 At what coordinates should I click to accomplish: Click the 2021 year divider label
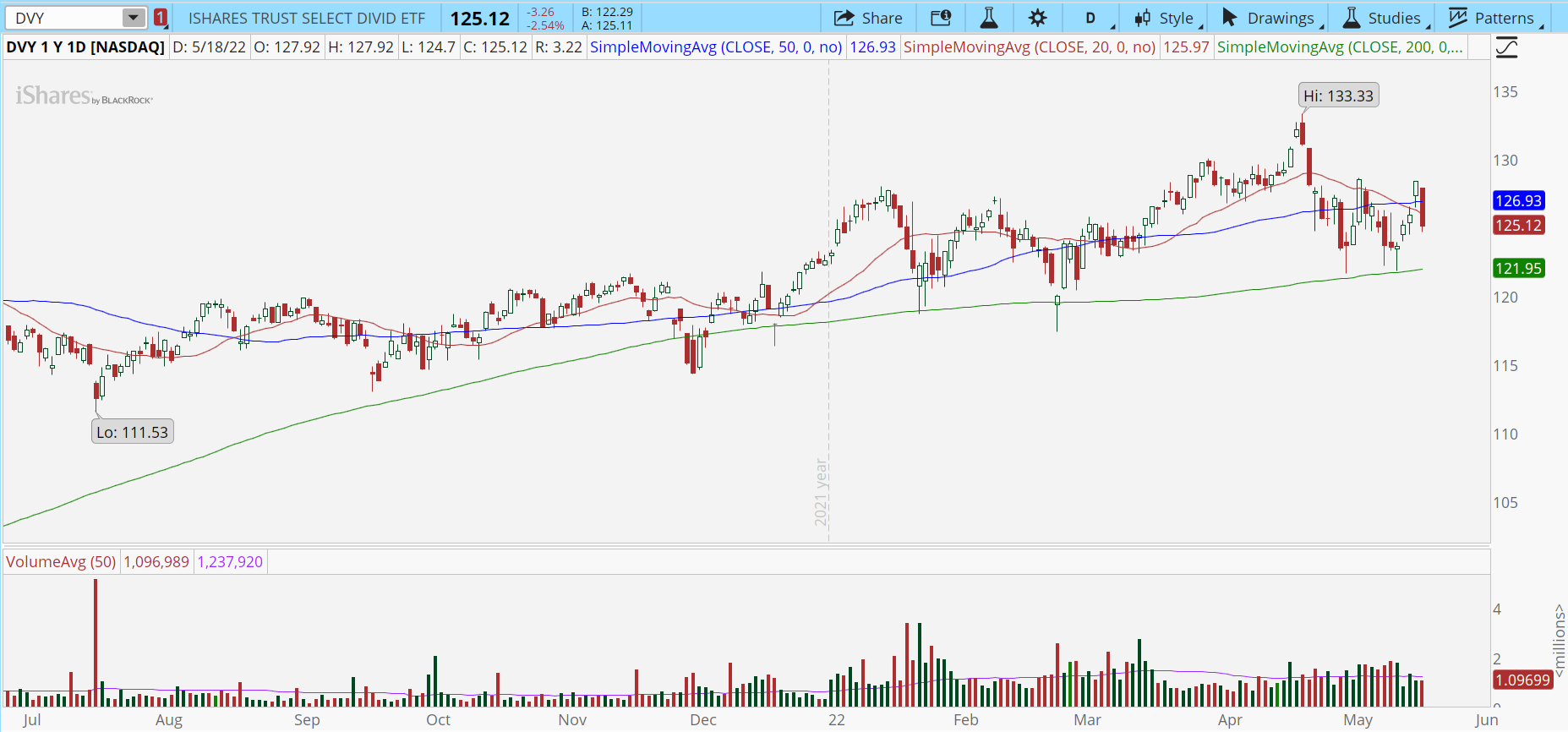click(821, 492)
